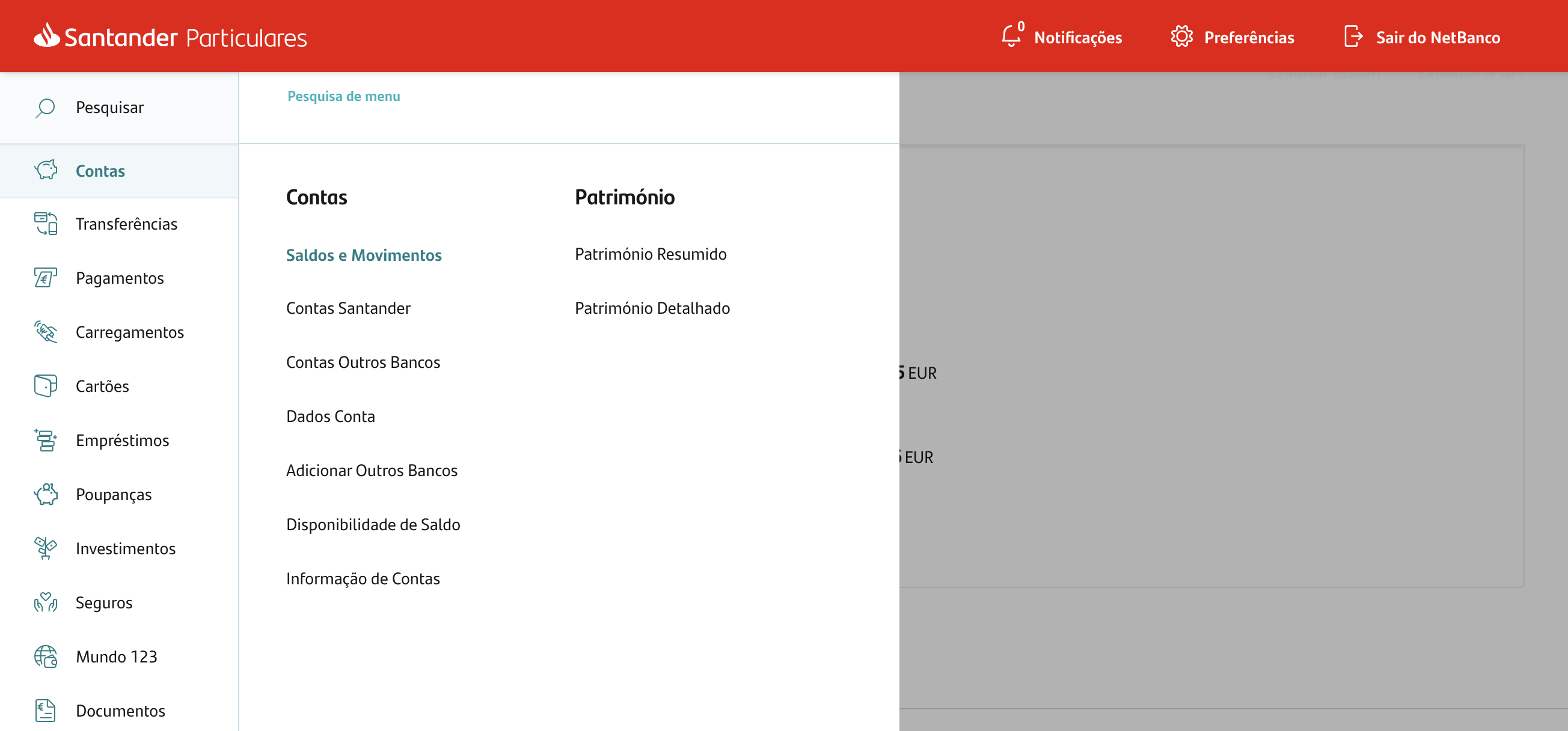Select Carregamentos in the sidebar
Viewport: 1568px width, 731px height.
tap(130, 332)
